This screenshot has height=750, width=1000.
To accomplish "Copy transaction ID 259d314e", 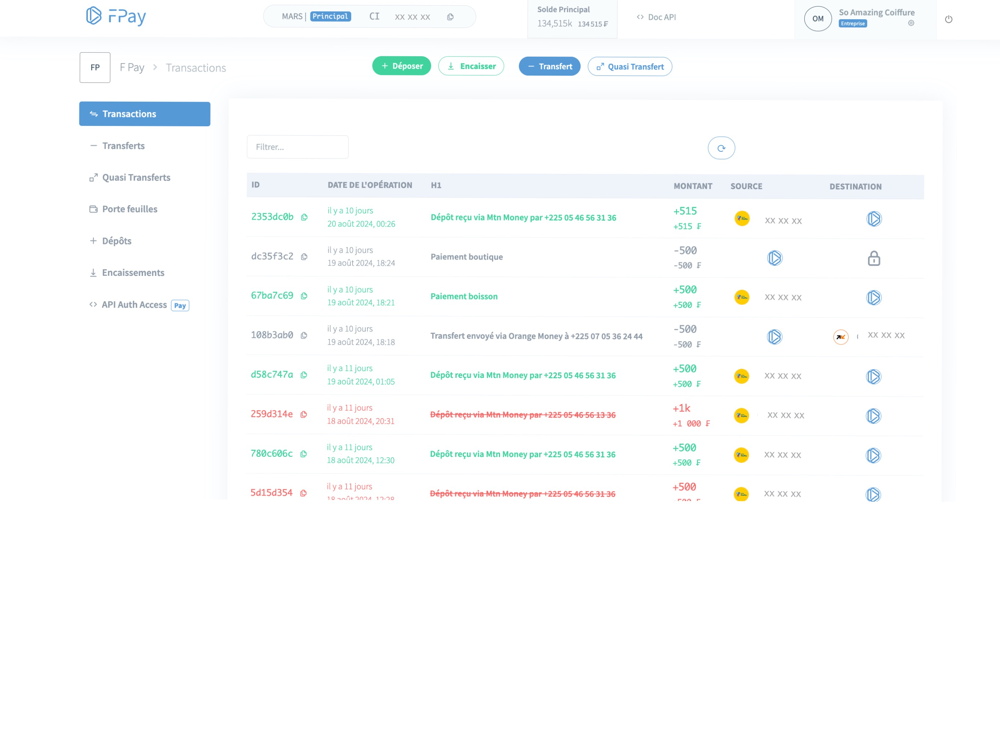I will click(304, 415).
